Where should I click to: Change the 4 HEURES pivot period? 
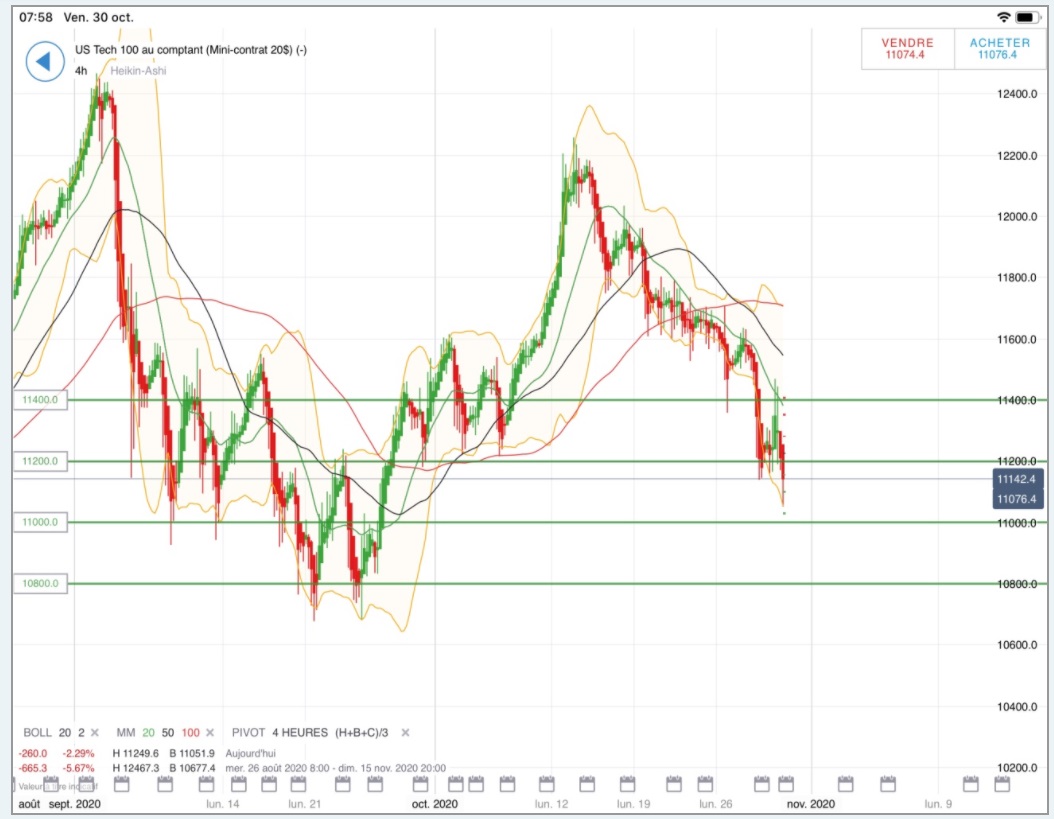(300, 733)
